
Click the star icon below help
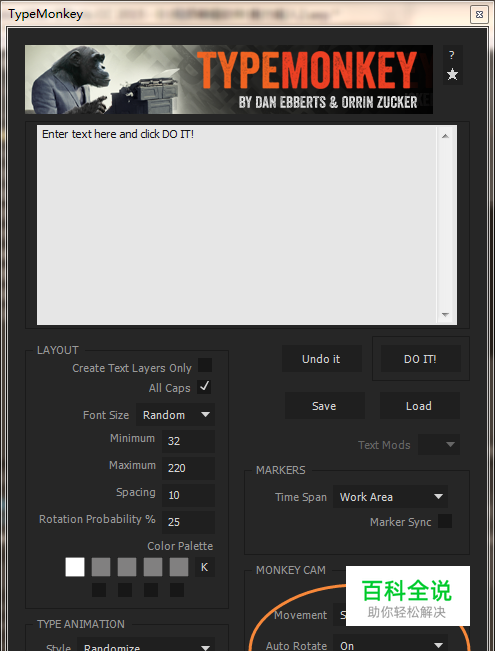[452, 75]
